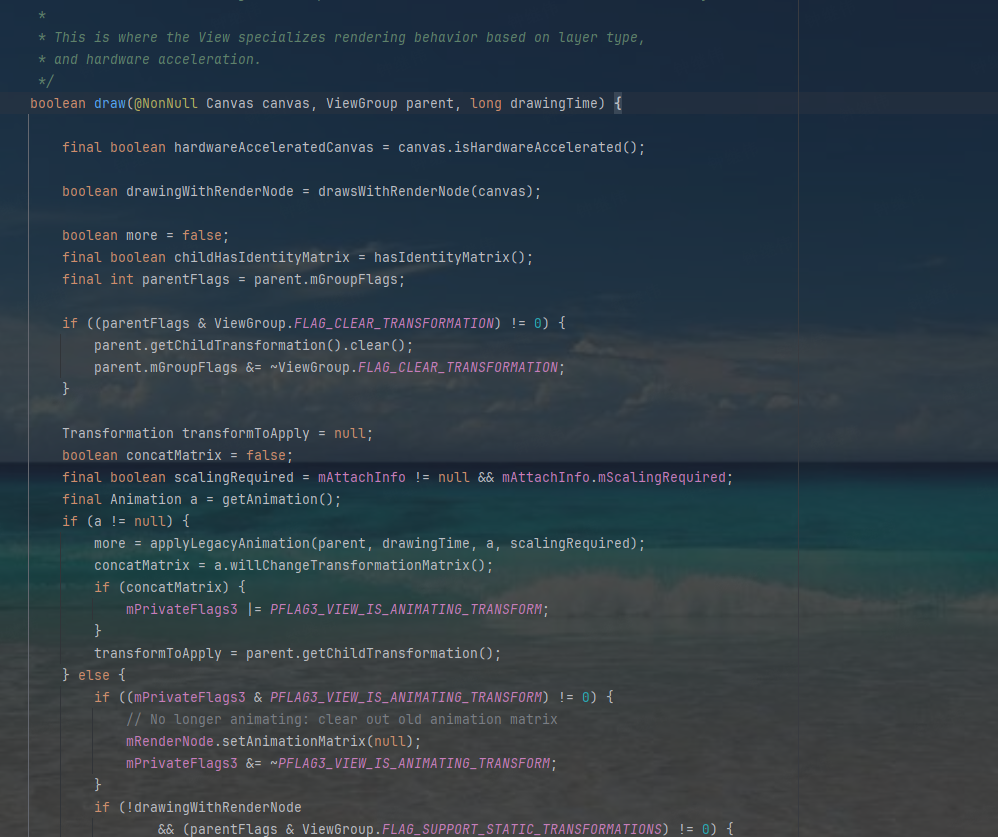Click the hasIdentityMatrix() call
The width and height of the screenshot is (998, 837).
(449, 258)
